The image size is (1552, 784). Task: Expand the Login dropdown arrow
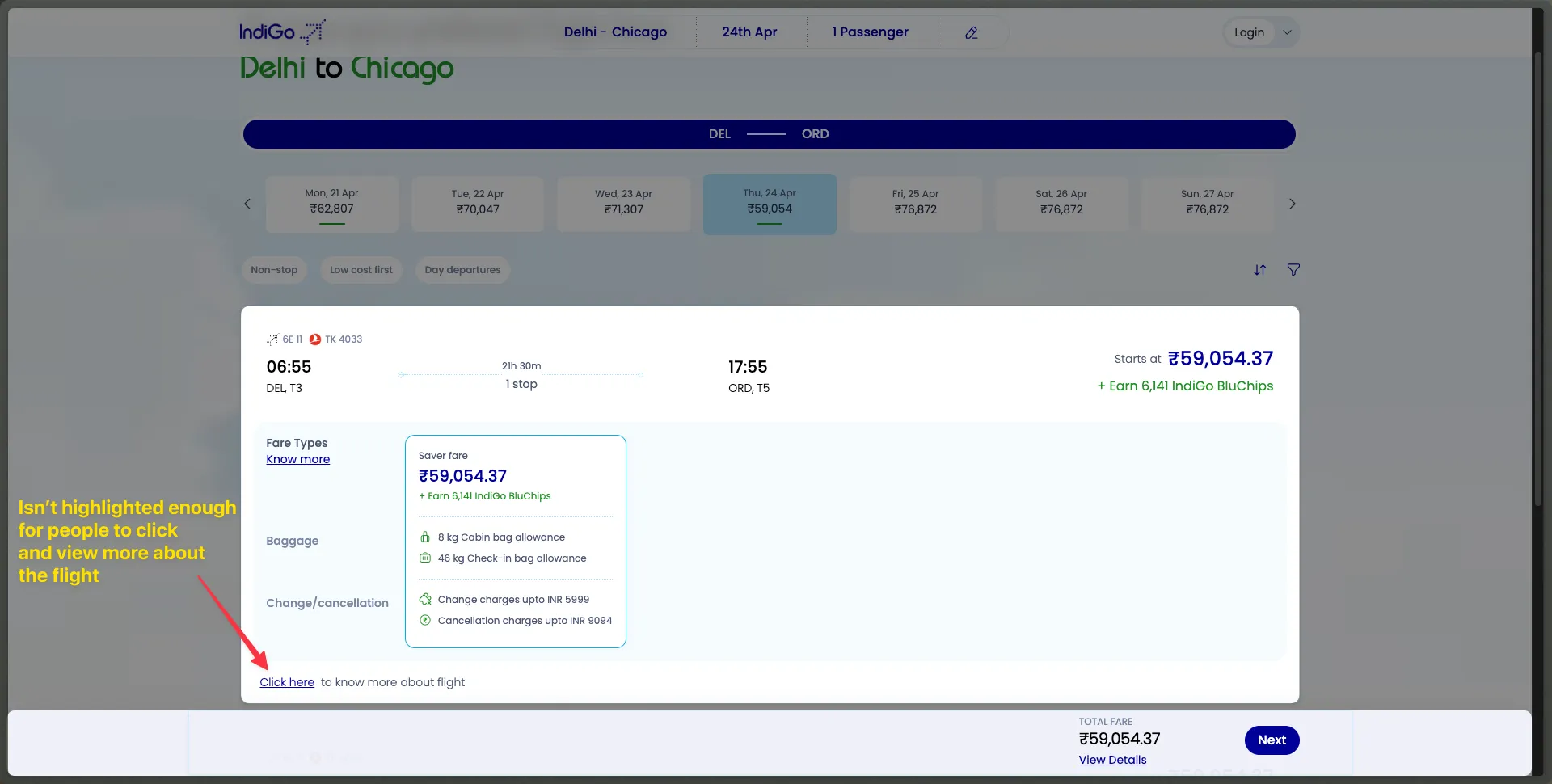tap(1287, 32)
